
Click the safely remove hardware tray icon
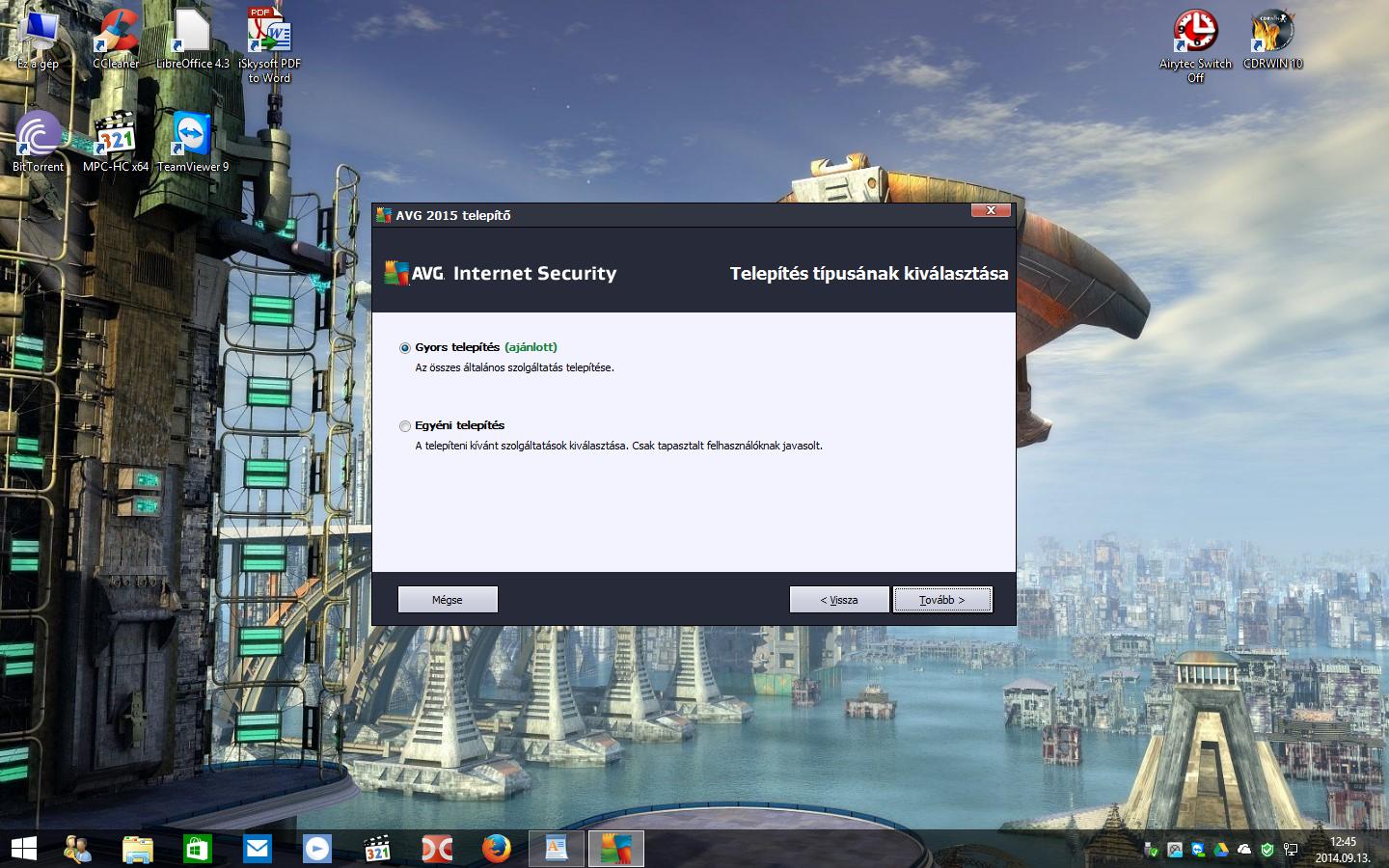coord(1152,850)
